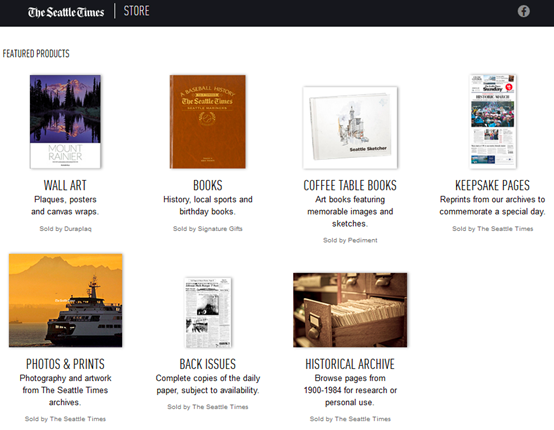
Task: Click 'Art books featuring memorable images' description
Action: (x=350, y=212)
